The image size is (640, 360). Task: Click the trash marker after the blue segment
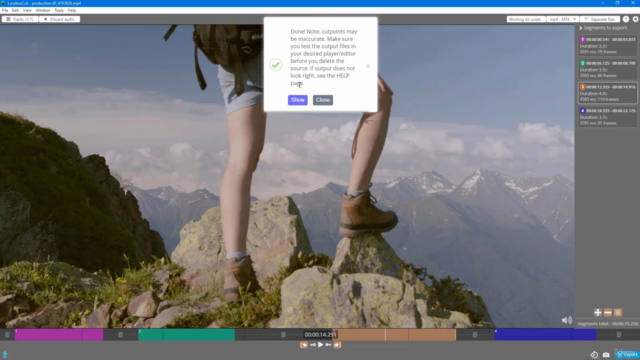619,335
